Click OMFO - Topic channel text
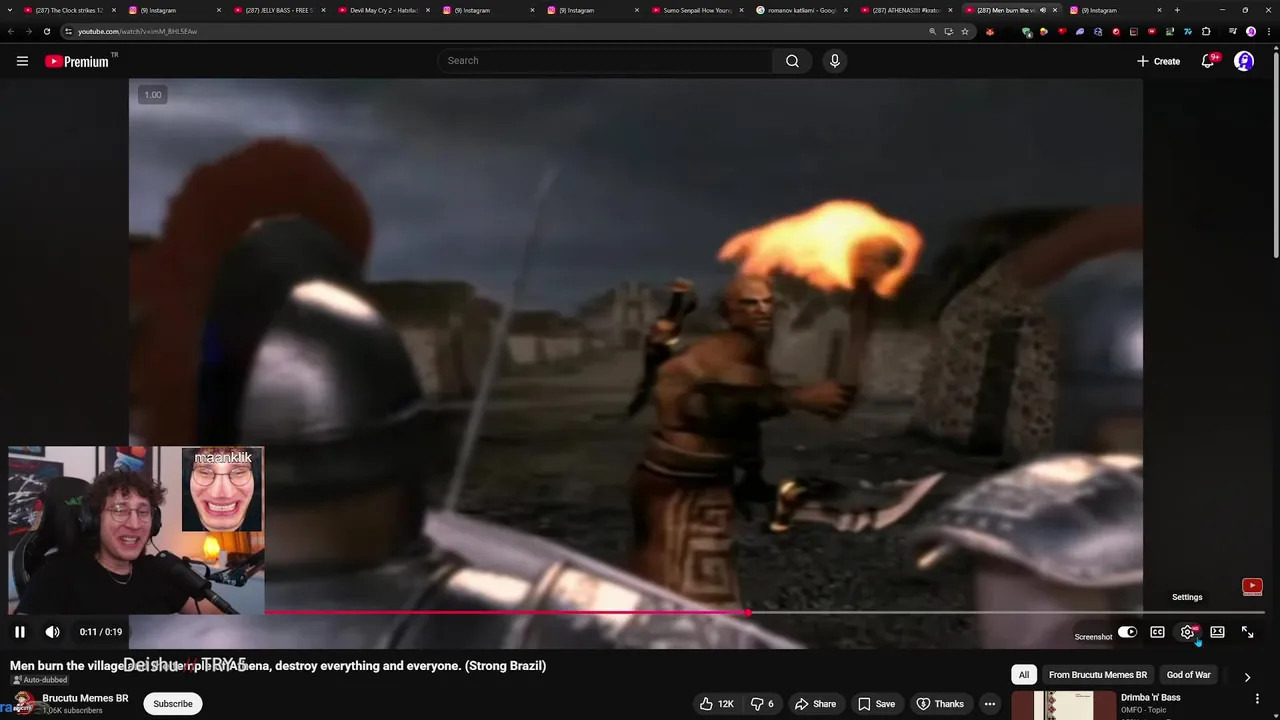 (x=1144, y=710)
